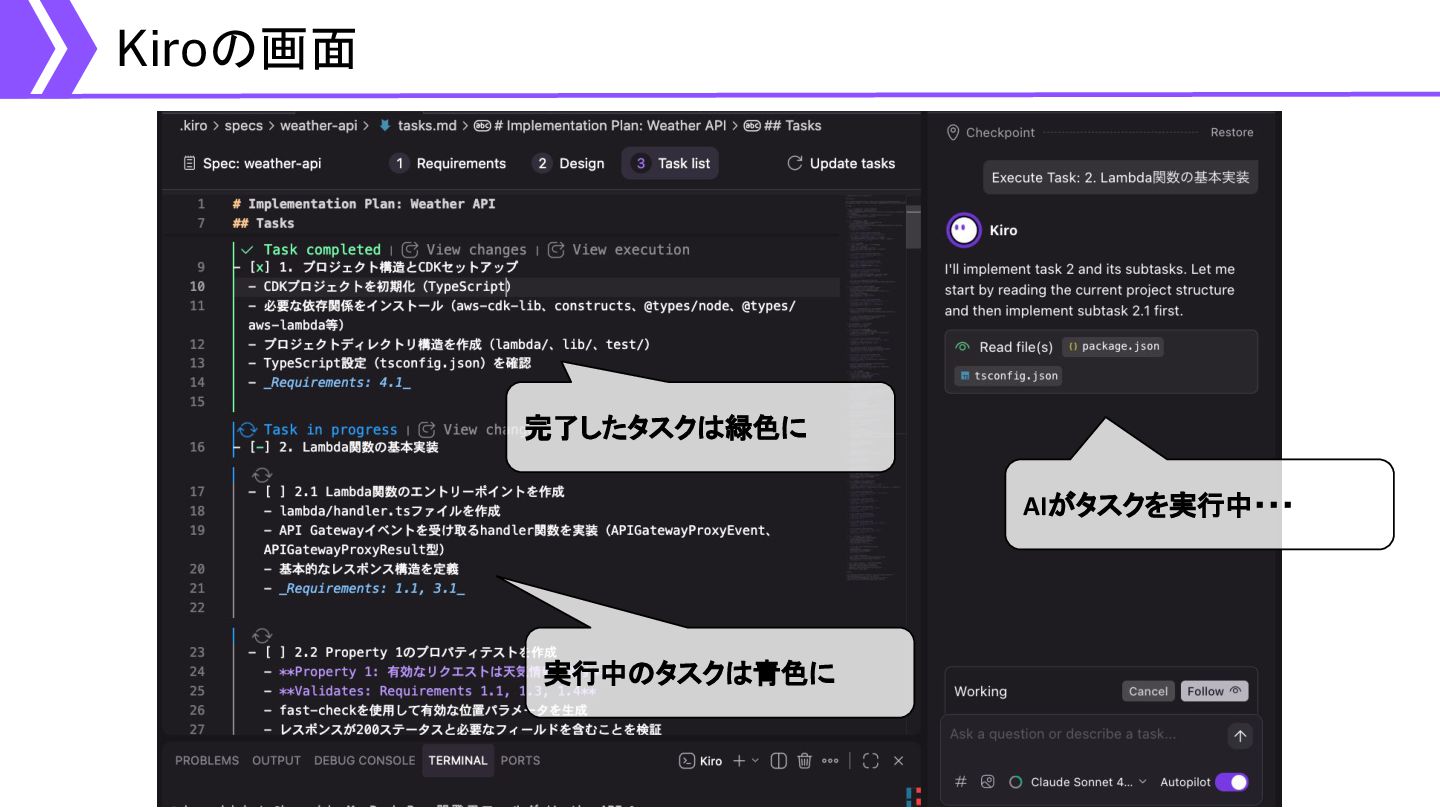Click Read file(s) eye icon

[x=963, y=347]
